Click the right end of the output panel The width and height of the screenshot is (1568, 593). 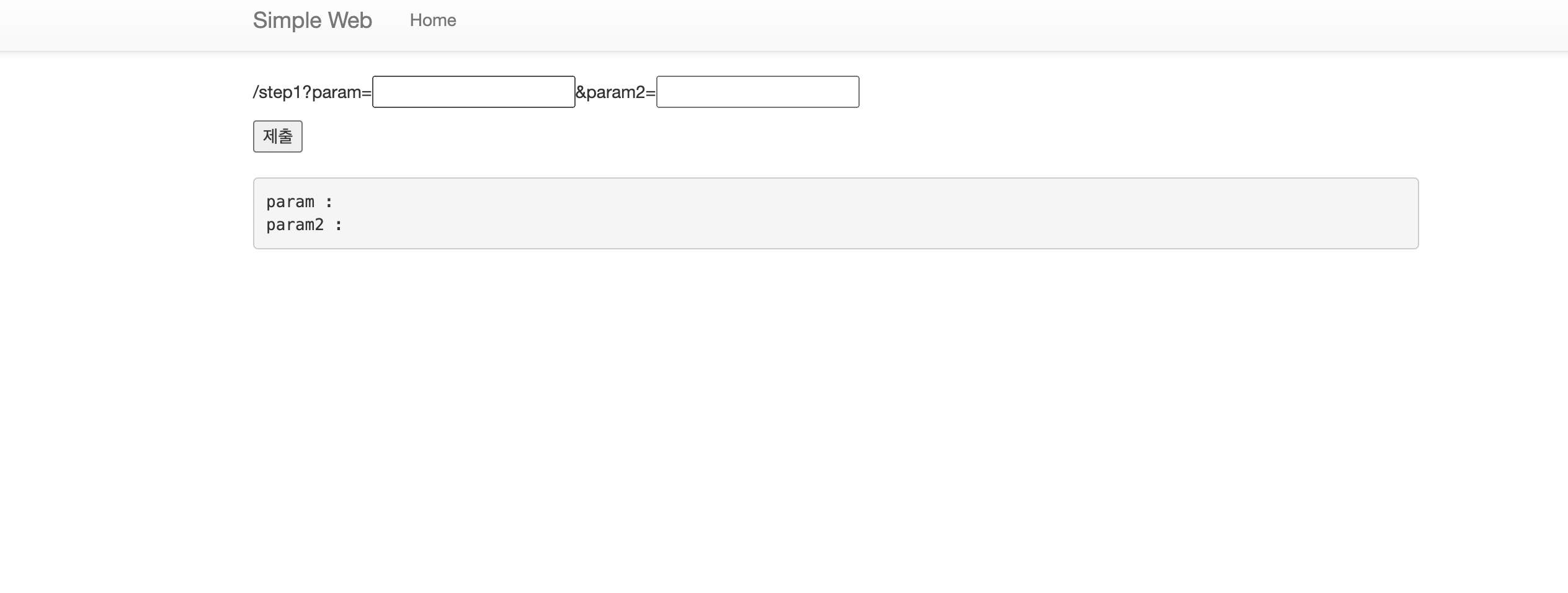click(x=1365, y=213)
